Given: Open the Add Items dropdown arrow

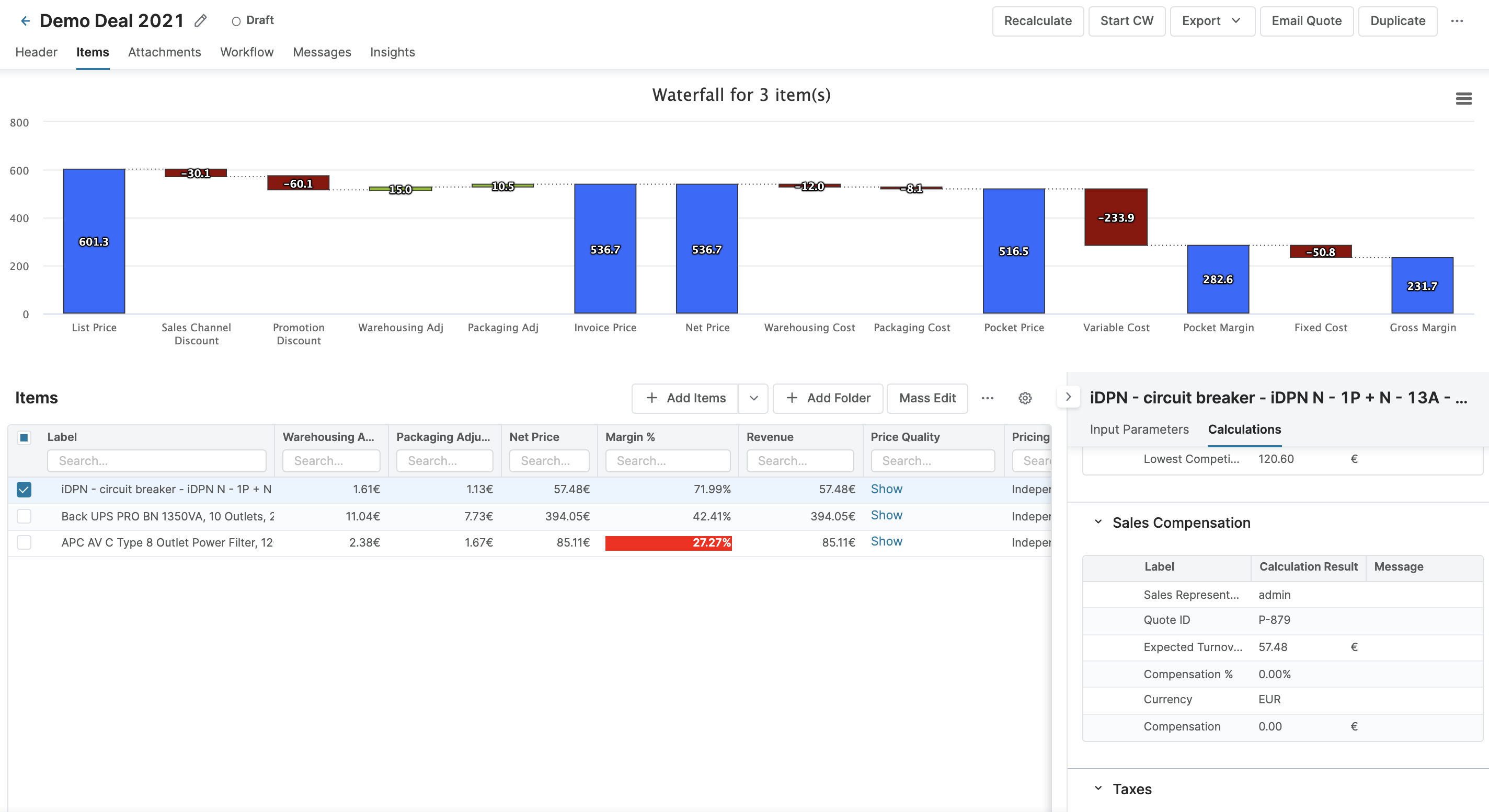Looking at the screenshot, I should coord(753,398).
